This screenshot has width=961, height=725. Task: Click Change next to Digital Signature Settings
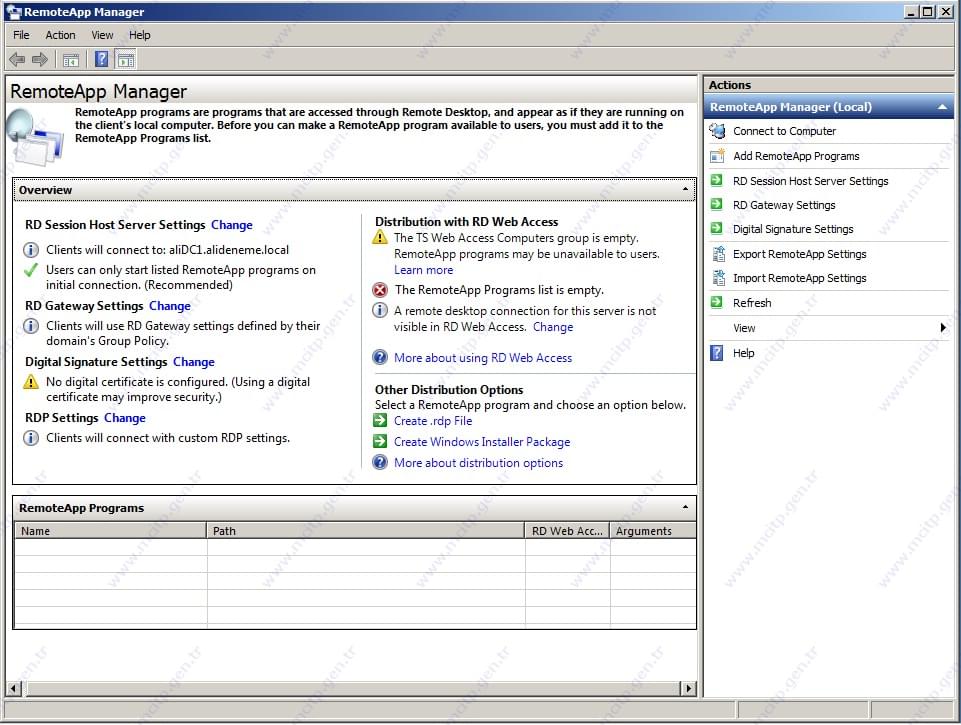click(194, 362)
